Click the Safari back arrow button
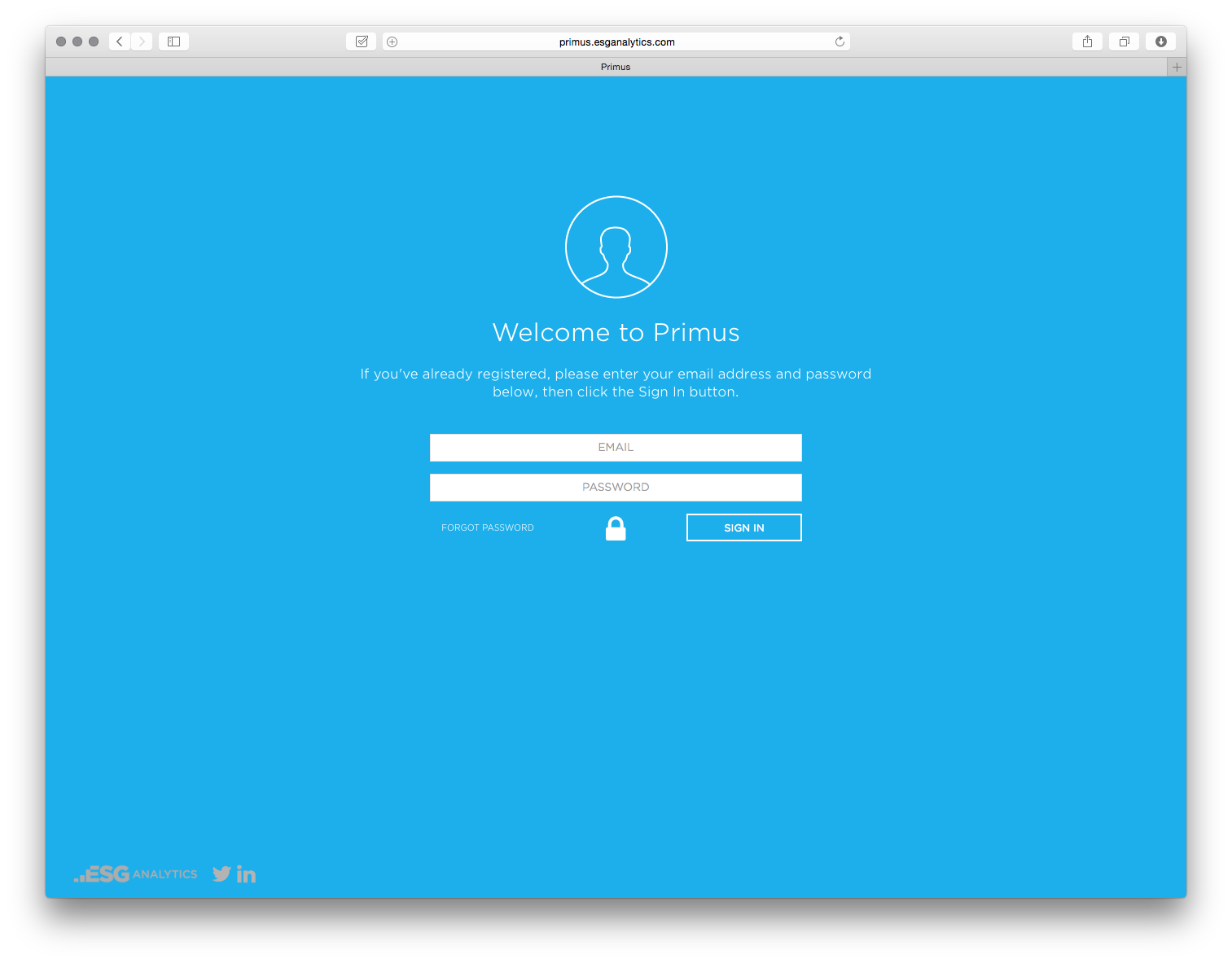 pos(120,42)
